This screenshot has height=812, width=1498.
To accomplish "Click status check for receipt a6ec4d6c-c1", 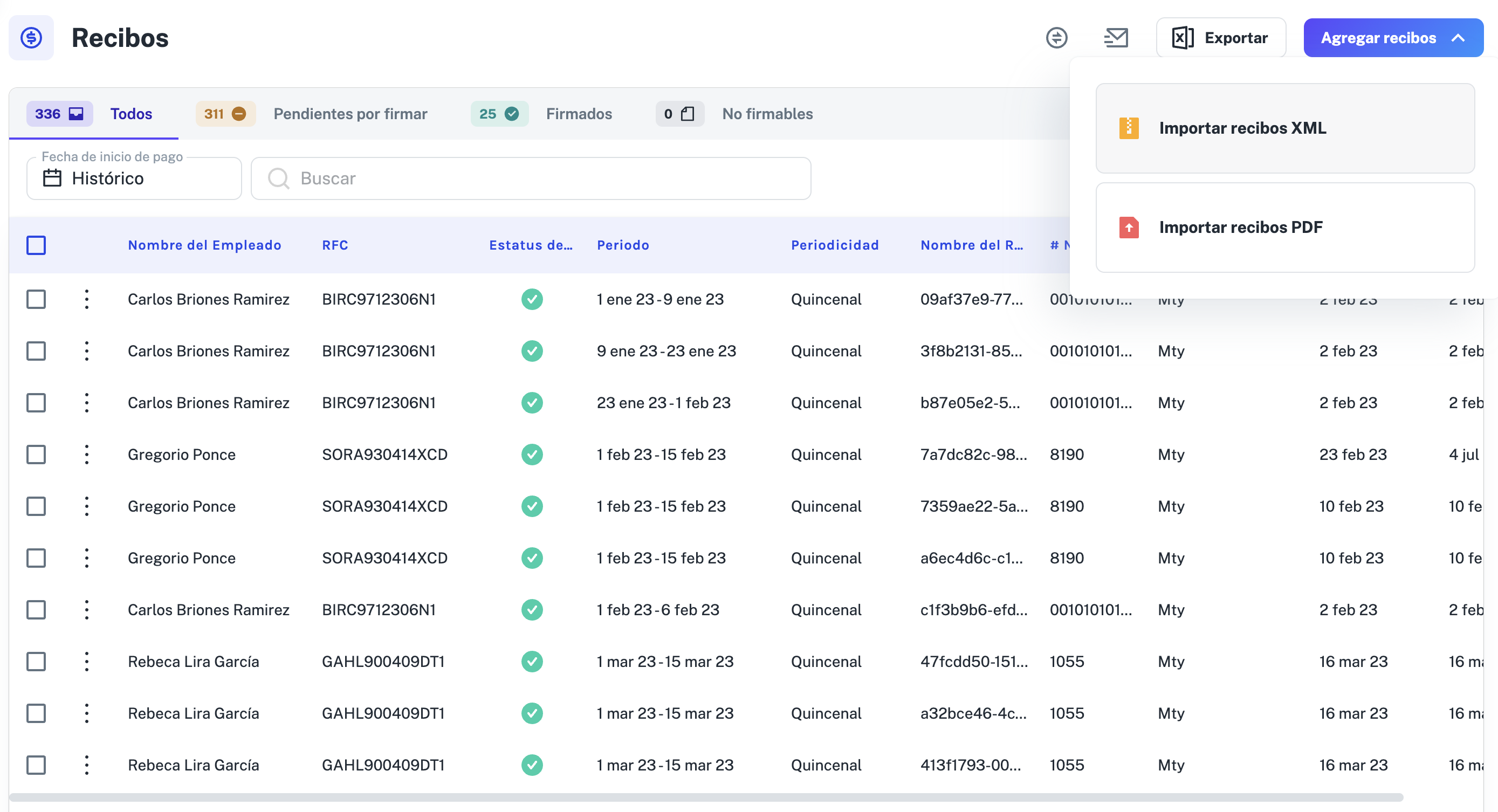I will [532, 559].
